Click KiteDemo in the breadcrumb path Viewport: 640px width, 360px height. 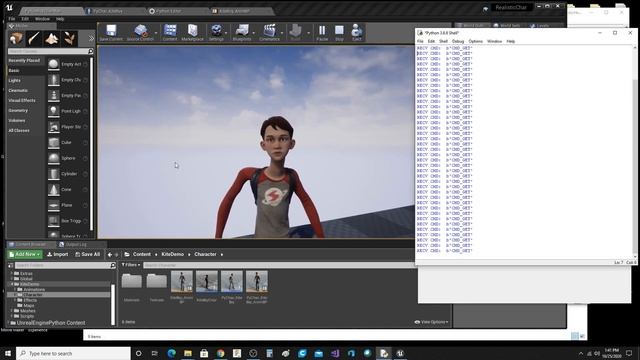173,254
